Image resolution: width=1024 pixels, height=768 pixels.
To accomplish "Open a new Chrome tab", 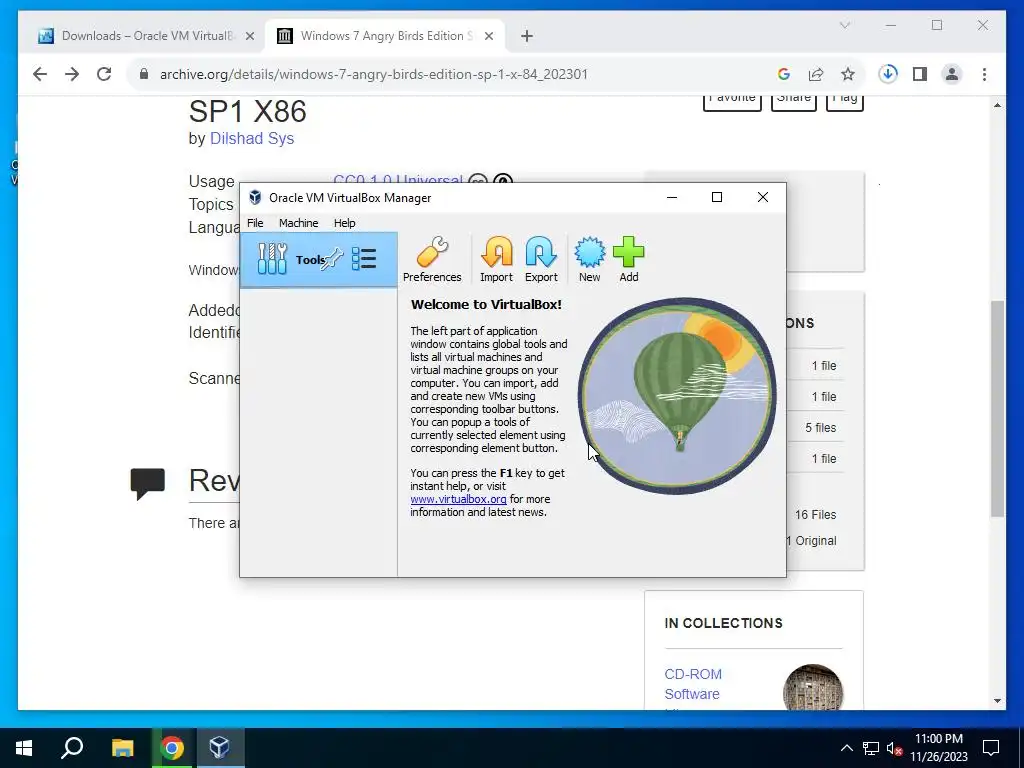I will coord(527,37).
